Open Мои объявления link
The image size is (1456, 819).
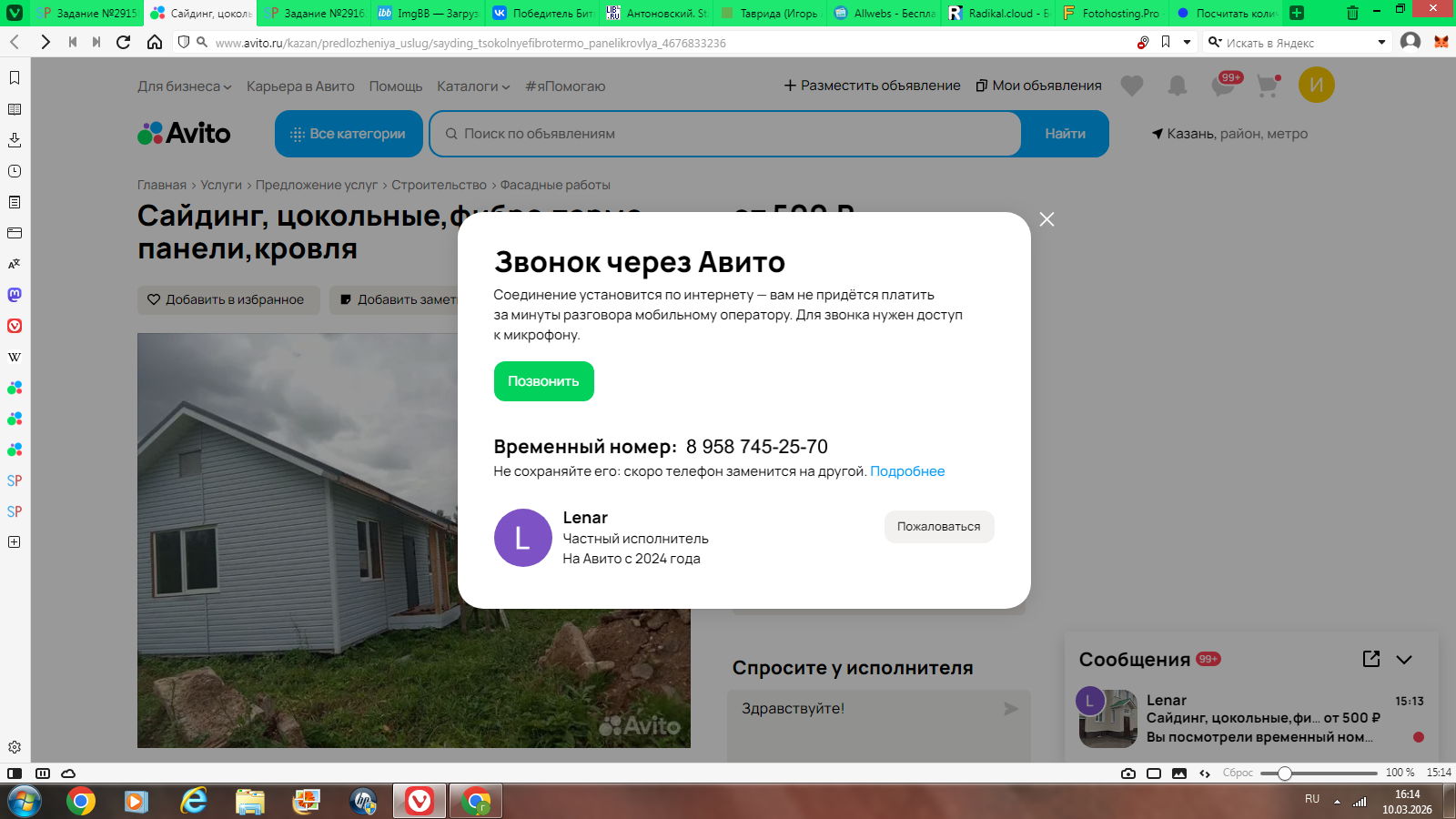point(1038,86)
